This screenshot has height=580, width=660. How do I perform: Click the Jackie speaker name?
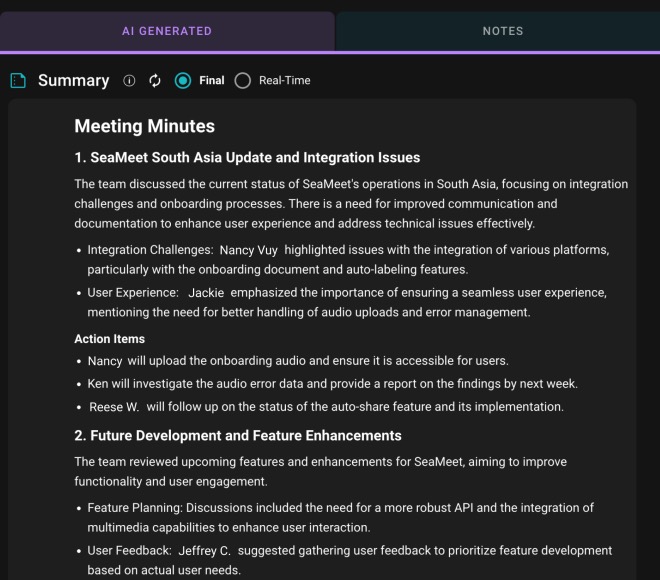pyautogui.click(x=206, y=293)
